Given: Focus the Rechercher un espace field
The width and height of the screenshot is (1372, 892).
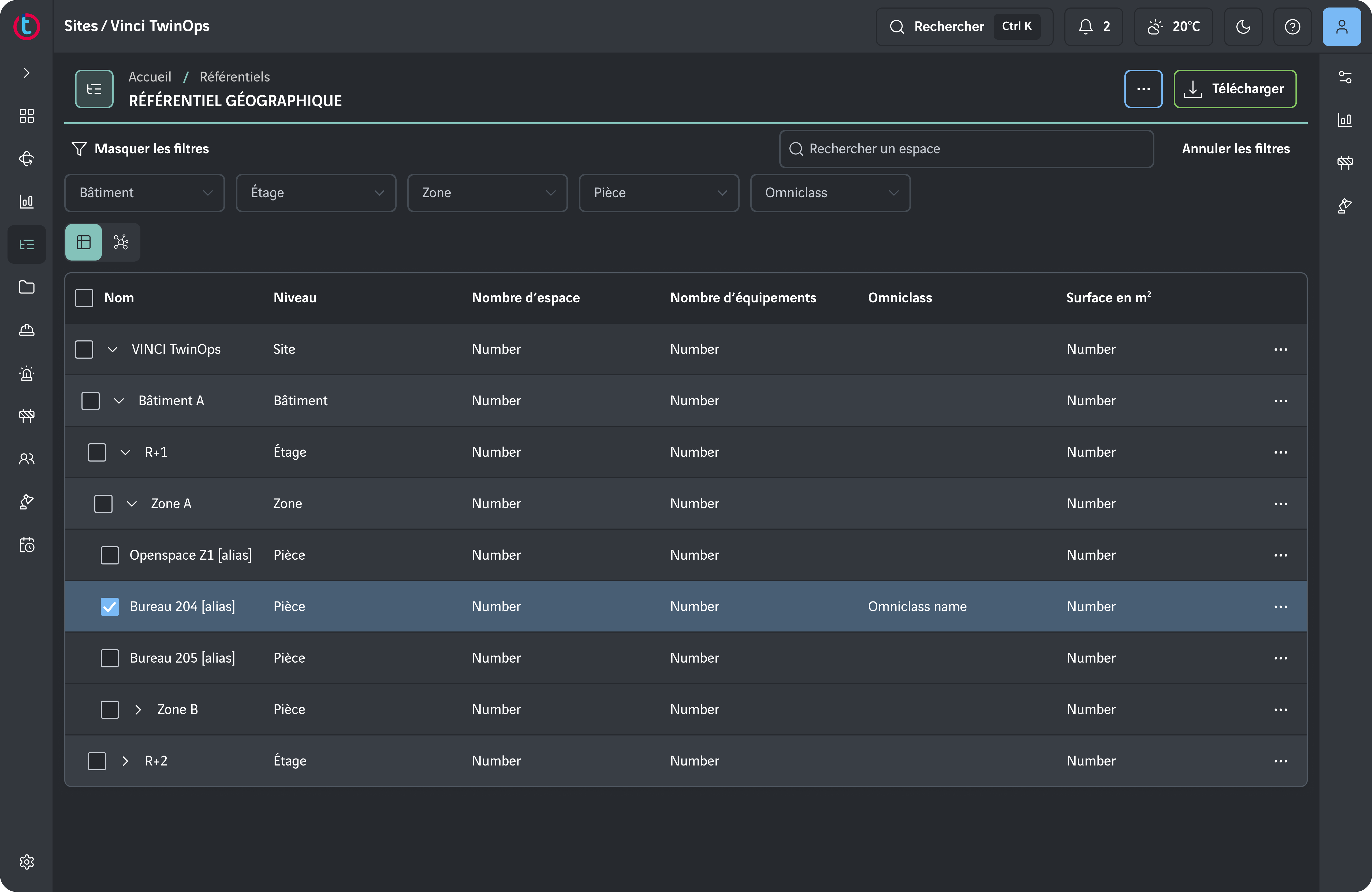Looking at the screenshot, I should [x=966, y=149].
